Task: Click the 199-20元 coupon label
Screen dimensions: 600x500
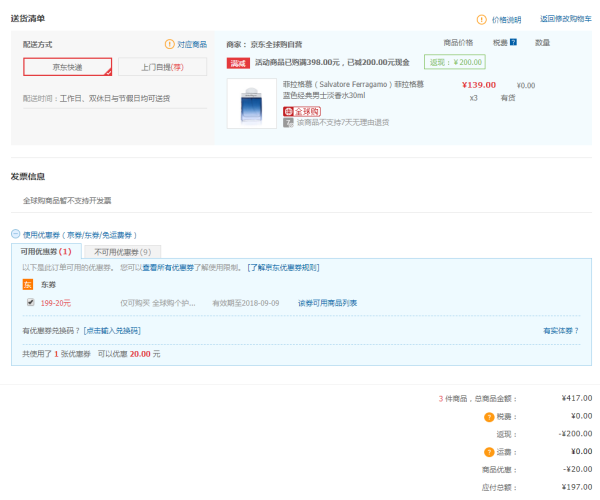Action: (x=56, y=303)
